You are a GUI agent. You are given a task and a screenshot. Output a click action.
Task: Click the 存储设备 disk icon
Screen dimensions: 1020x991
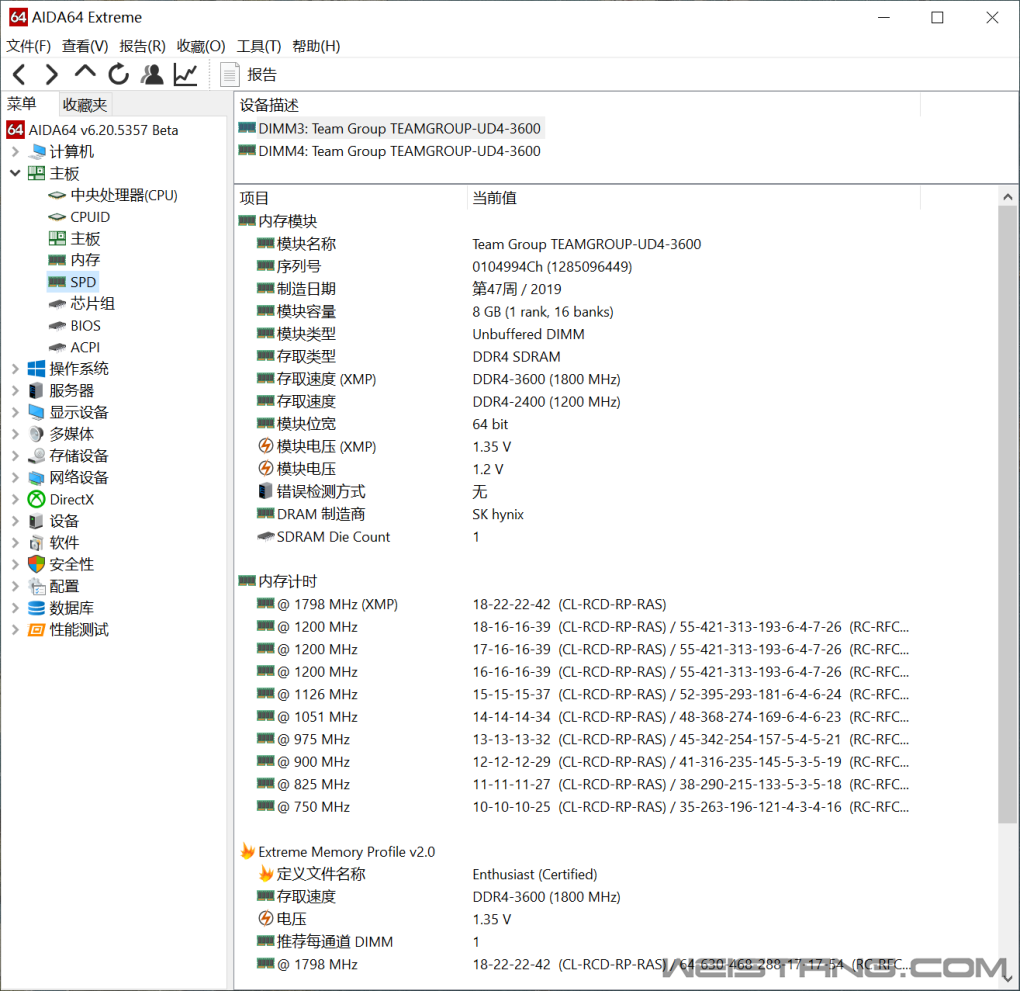[x=36, y=455]
